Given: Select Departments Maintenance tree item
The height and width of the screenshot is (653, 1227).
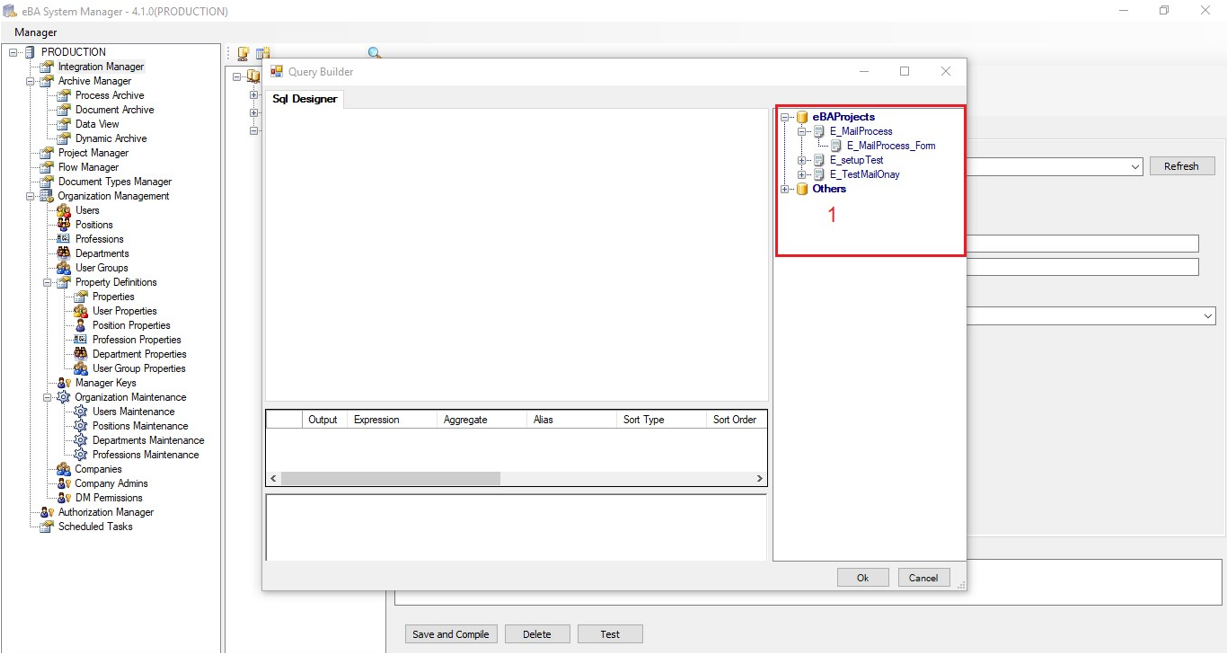Looking at the screenshot, I should [148, 440].
